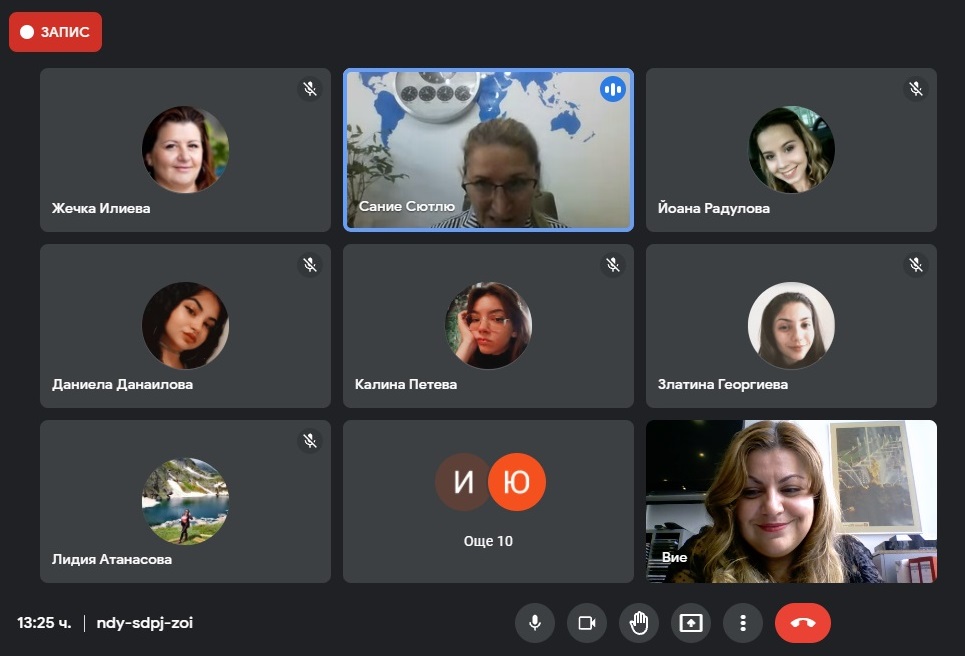
Task: Select Даниела Данаилова's profile photo
Action: (185, 326)
